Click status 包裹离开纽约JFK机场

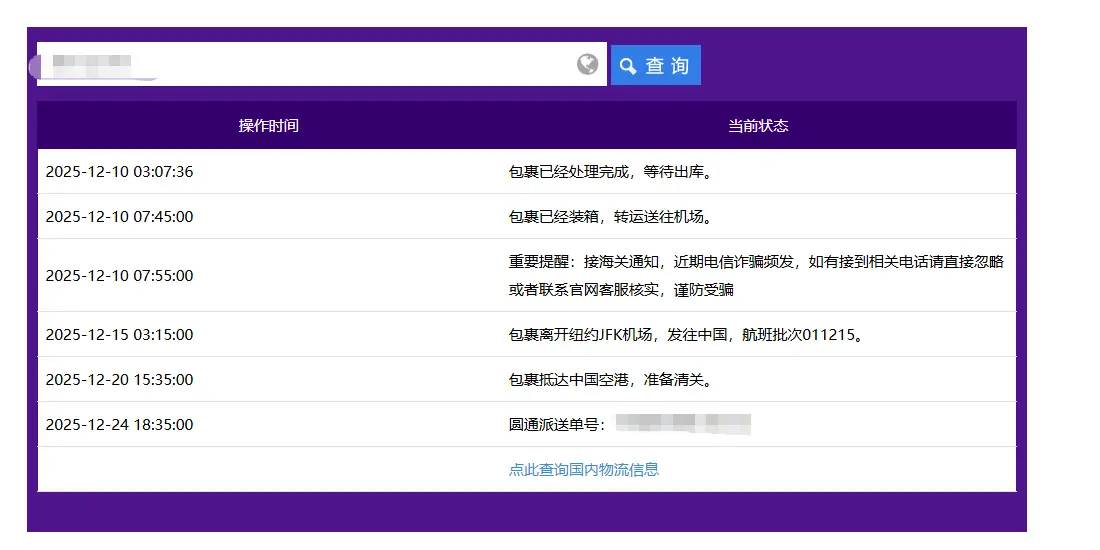pyautogui.click(x=685, y=335)
